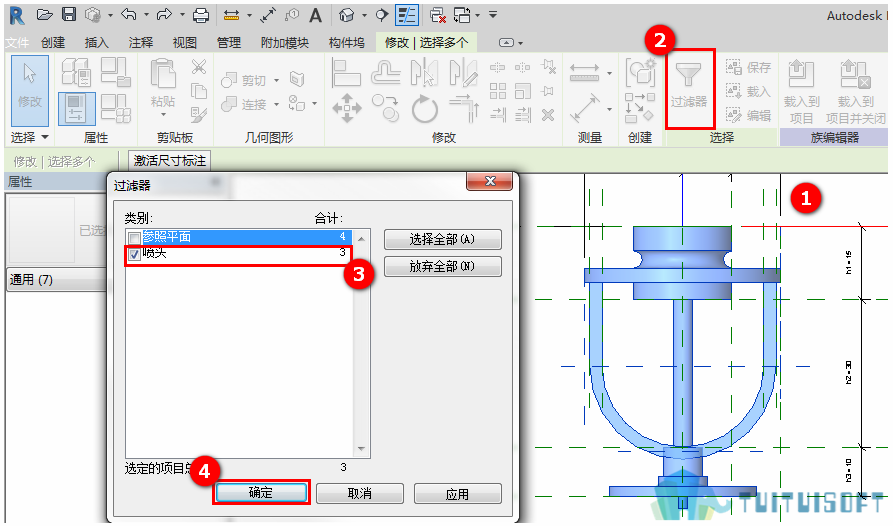Switch to the 创建 ribbon tab
893x526 pixels.
click(x=53, y=43)
